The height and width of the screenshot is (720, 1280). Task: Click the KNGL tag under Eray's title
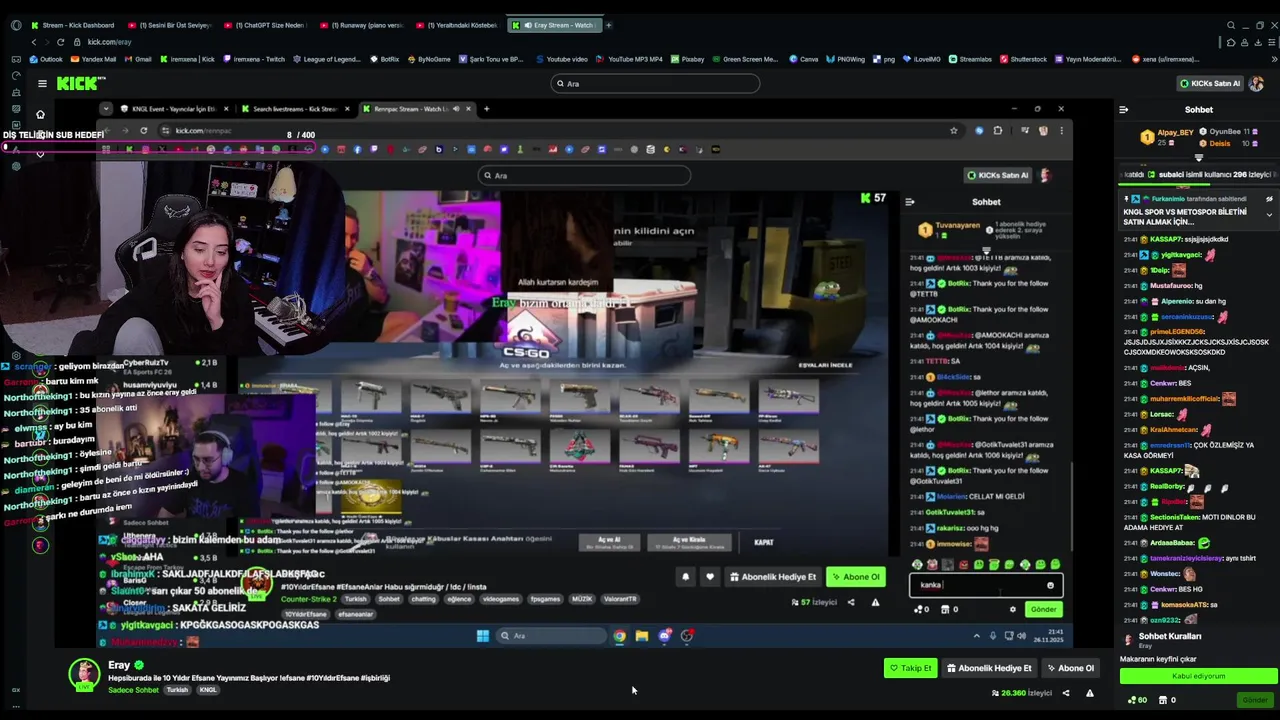(208, 690)
